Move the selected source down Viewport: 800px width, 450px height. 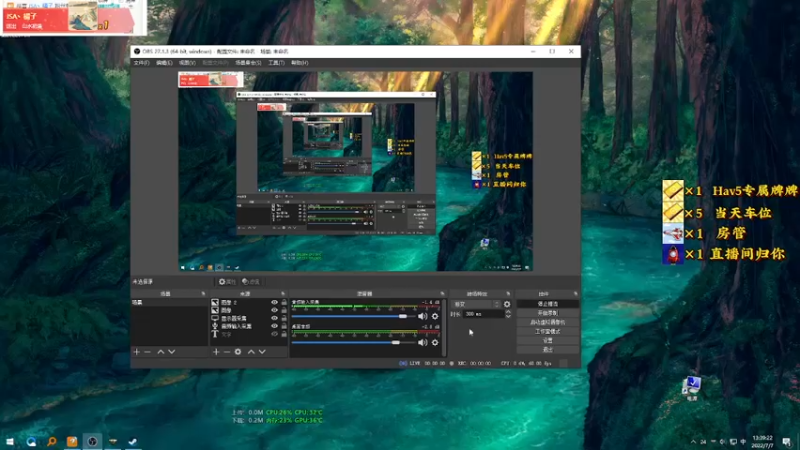262,352
